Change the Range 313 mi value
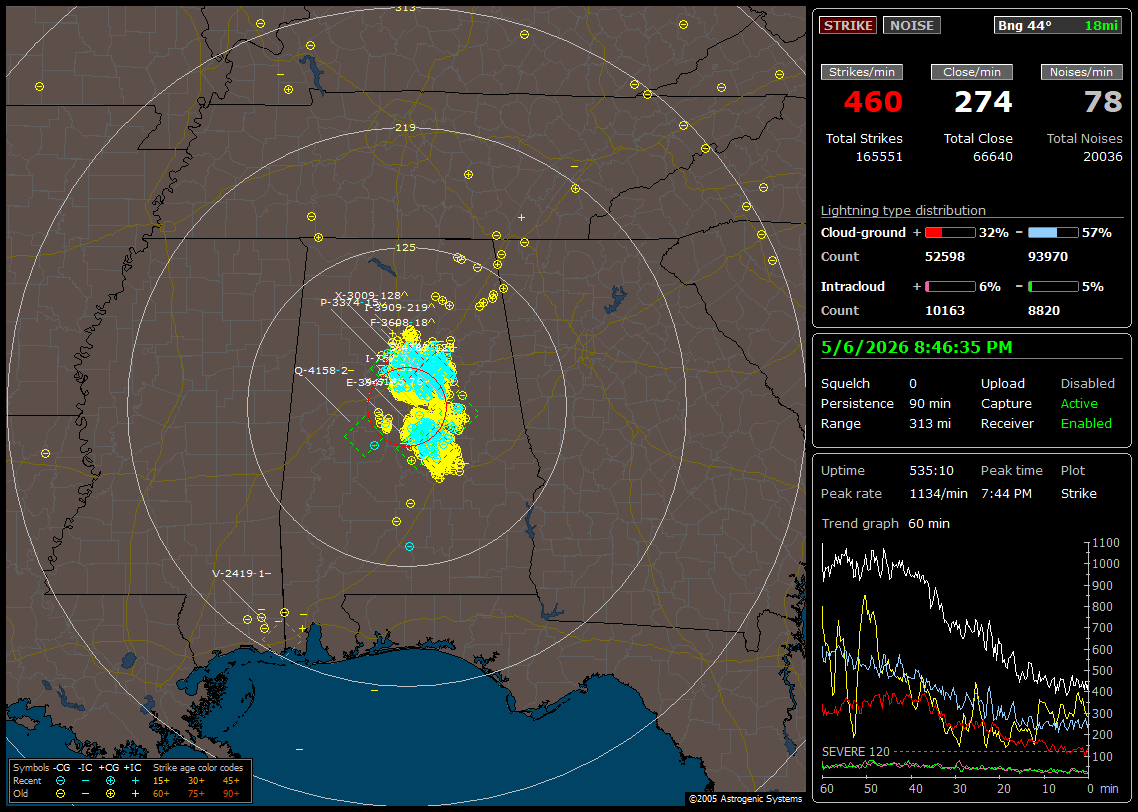1138x812 pixels. click(930, 423)
